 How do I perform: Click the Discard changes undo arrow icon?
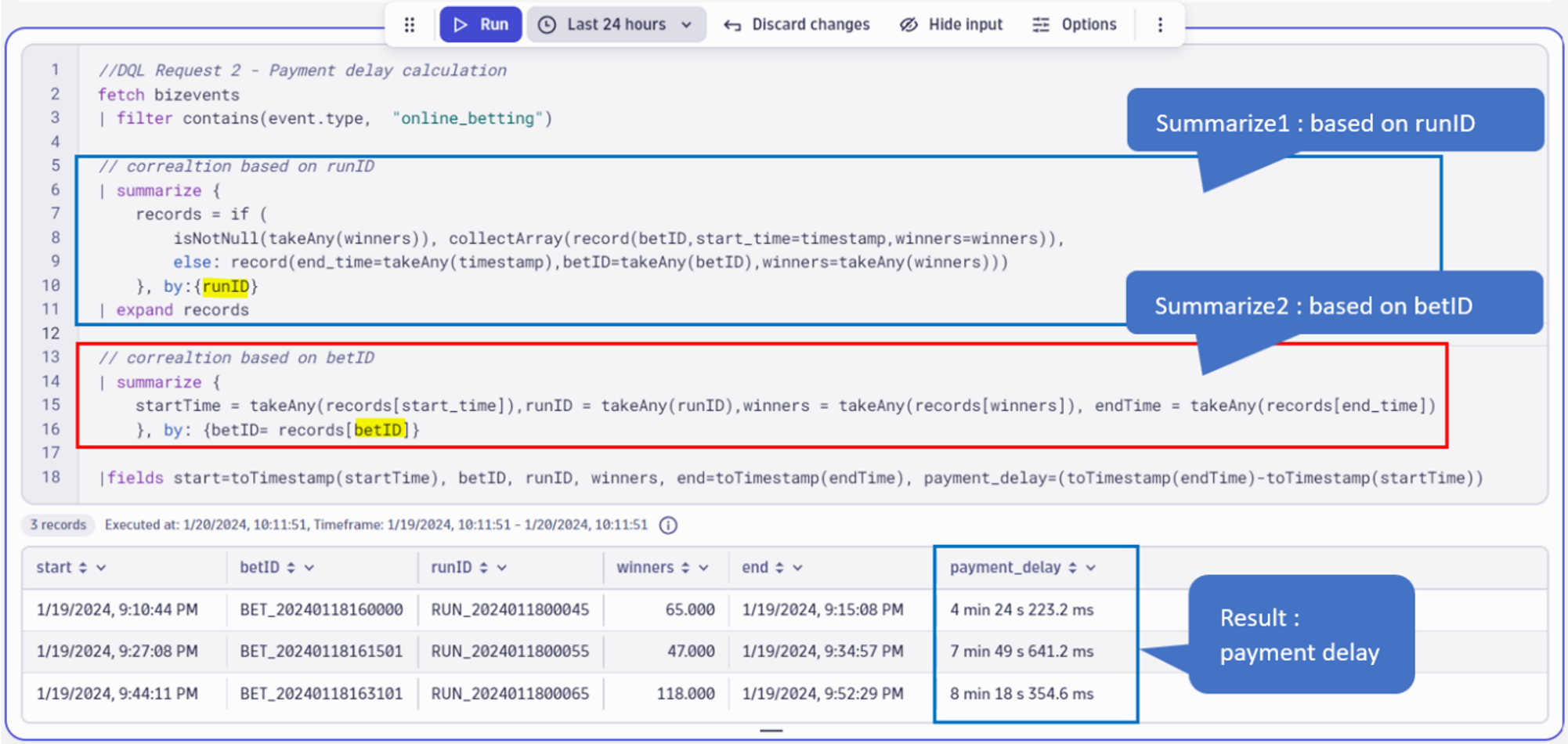tap(732, 24)
